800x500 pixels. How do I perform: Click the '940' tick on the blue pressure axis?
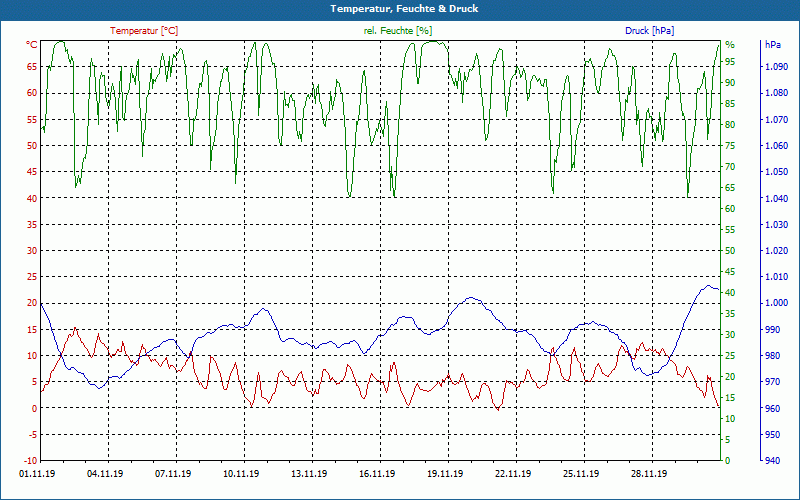click(x=772, y=461)
